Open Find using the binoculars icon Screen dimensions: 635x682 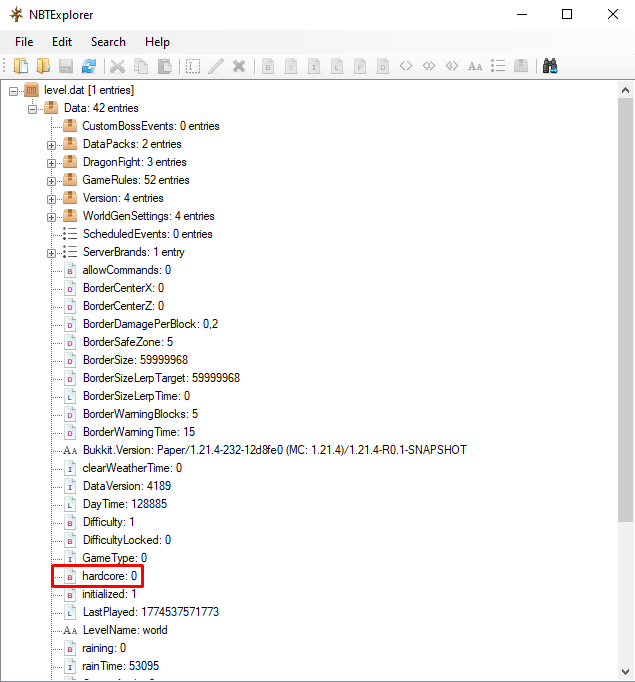click(549, 66)
